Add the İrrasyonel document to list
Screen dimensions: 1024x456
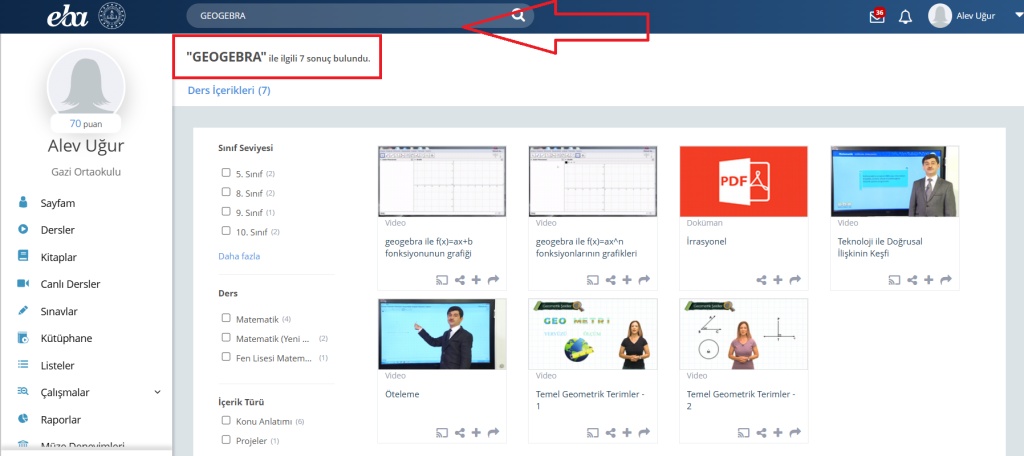pos(778,280)
